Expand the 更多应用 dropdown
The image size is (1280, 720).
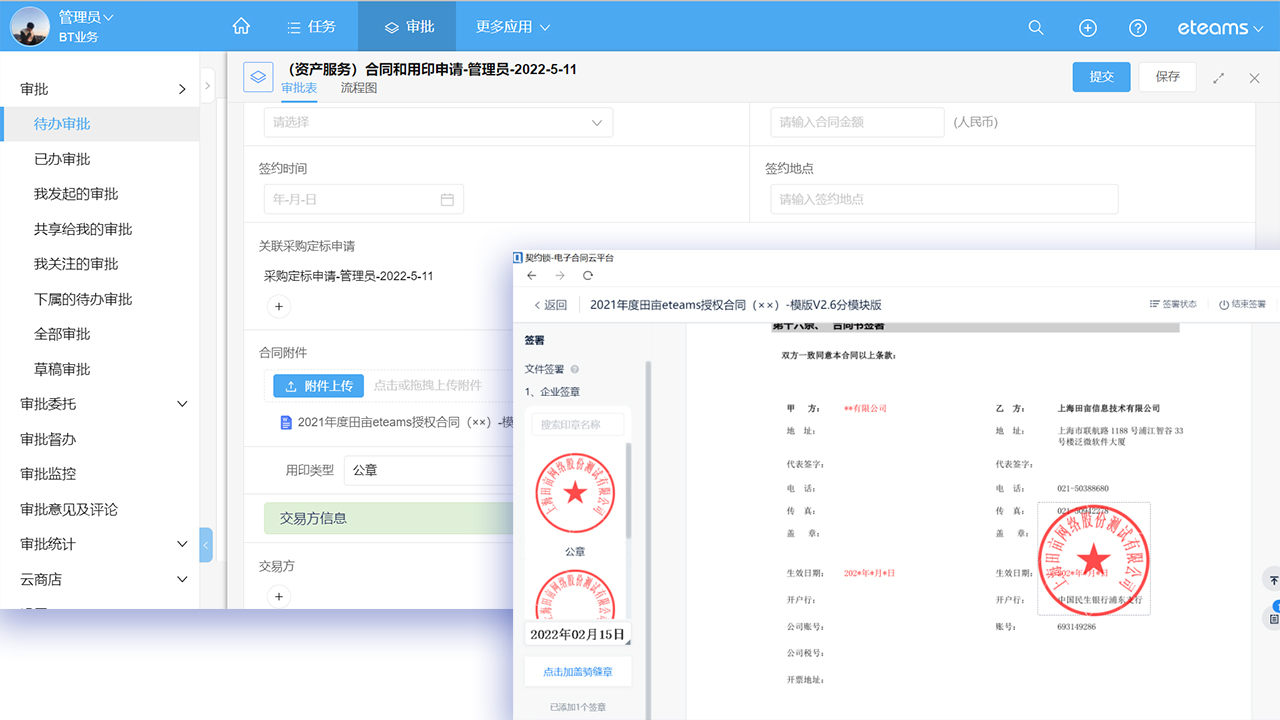click(513, 27)
